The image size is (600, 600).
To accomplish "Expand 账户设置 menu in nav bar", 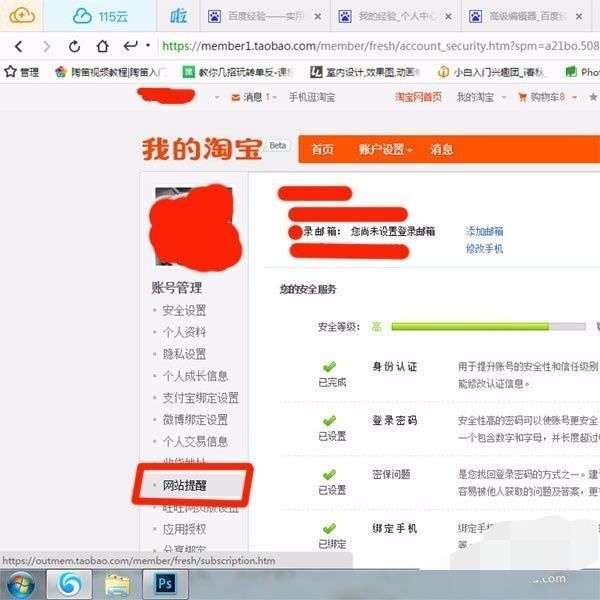I will (385, 149).
